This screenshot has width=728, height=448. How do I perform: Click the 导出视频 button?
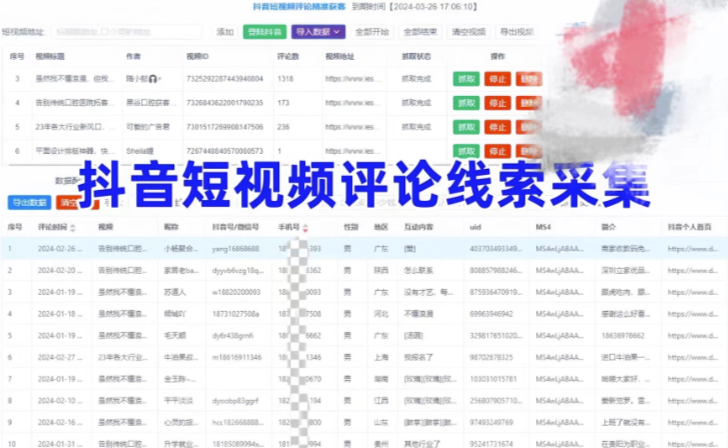click(x=516, y=32)
